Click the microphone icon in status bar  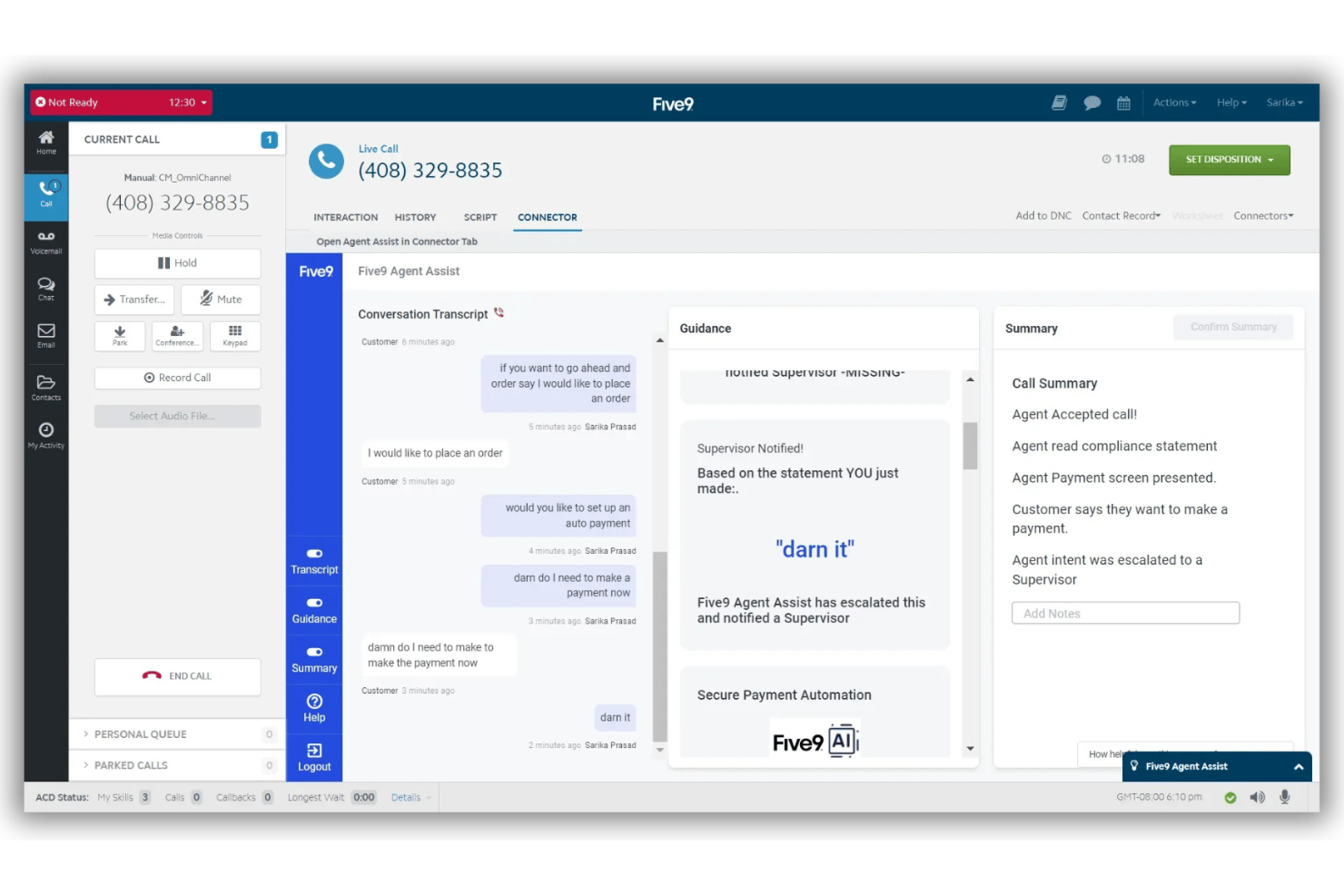point(1285,797)
